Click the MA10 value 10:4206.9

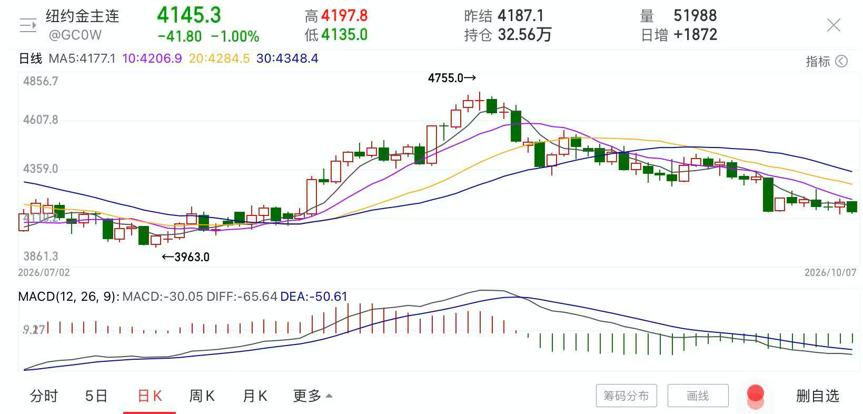point(152,58)
